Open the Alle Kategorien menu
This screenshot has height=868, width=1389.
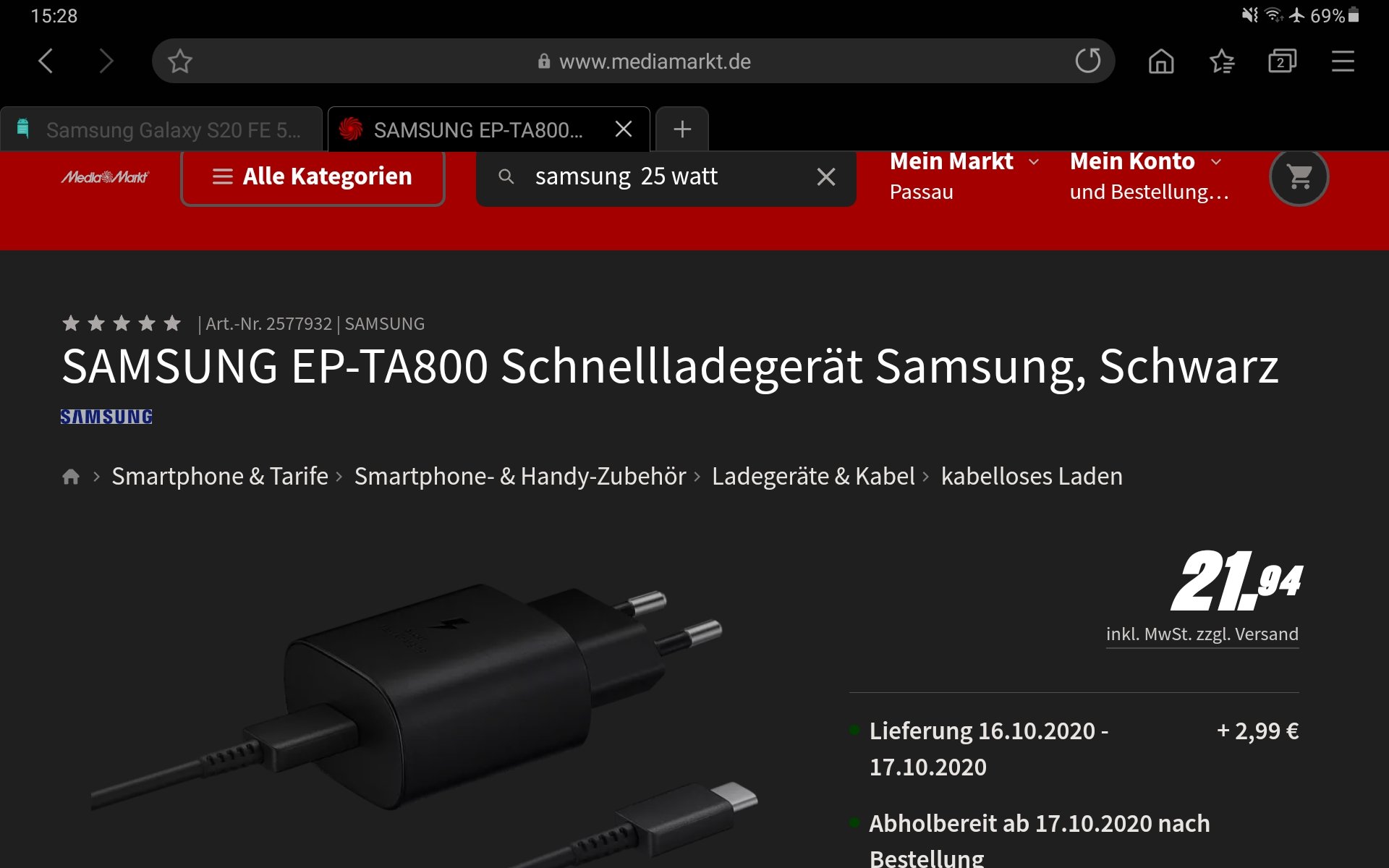[313, 176]
